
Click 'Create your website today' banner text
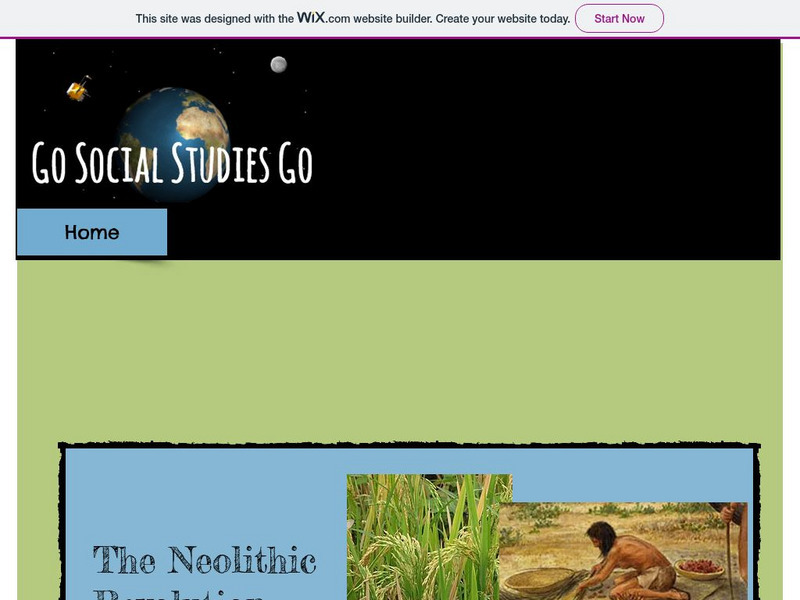503,19
